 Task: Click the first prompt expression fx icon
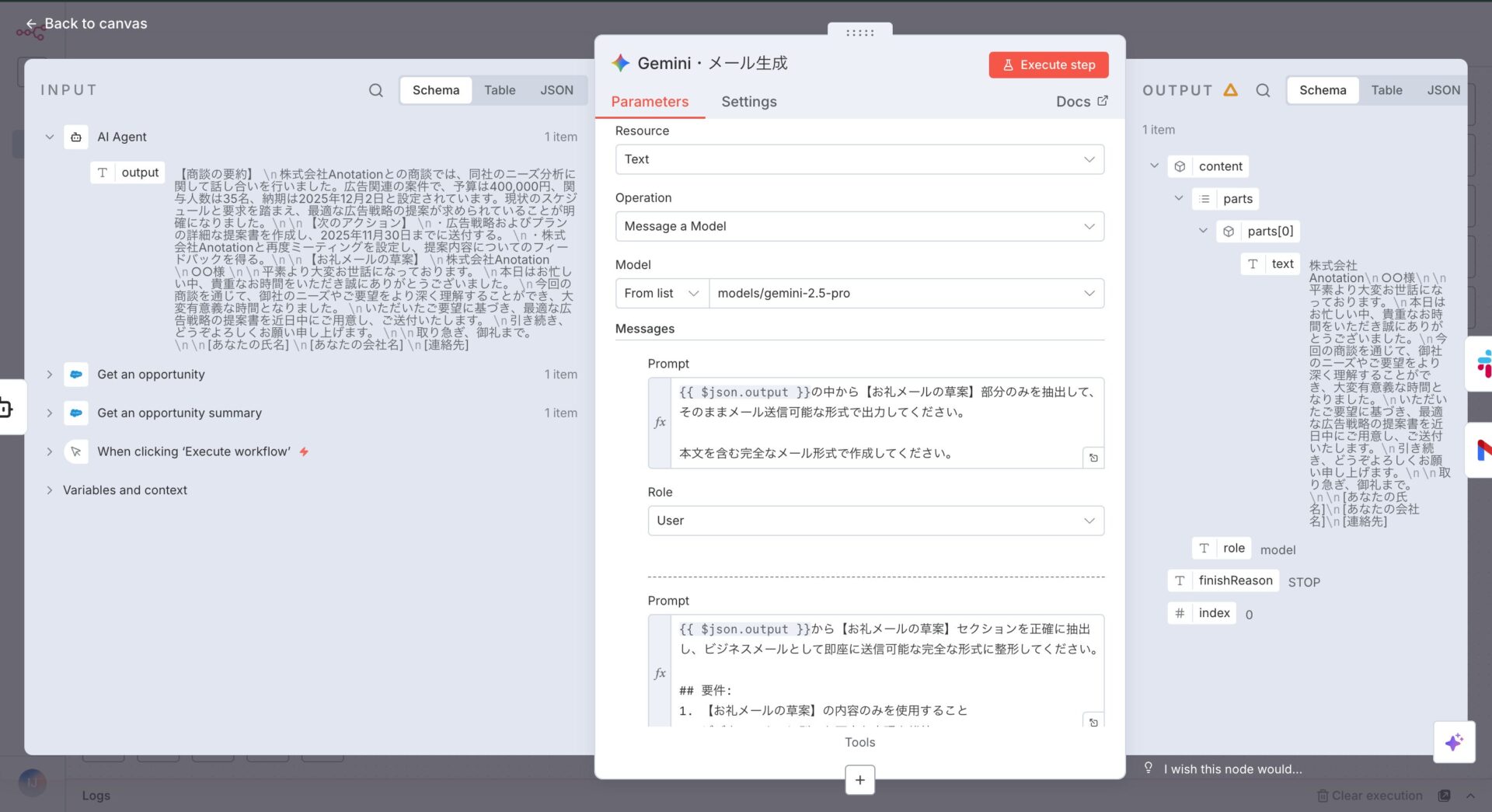(660, 423)
